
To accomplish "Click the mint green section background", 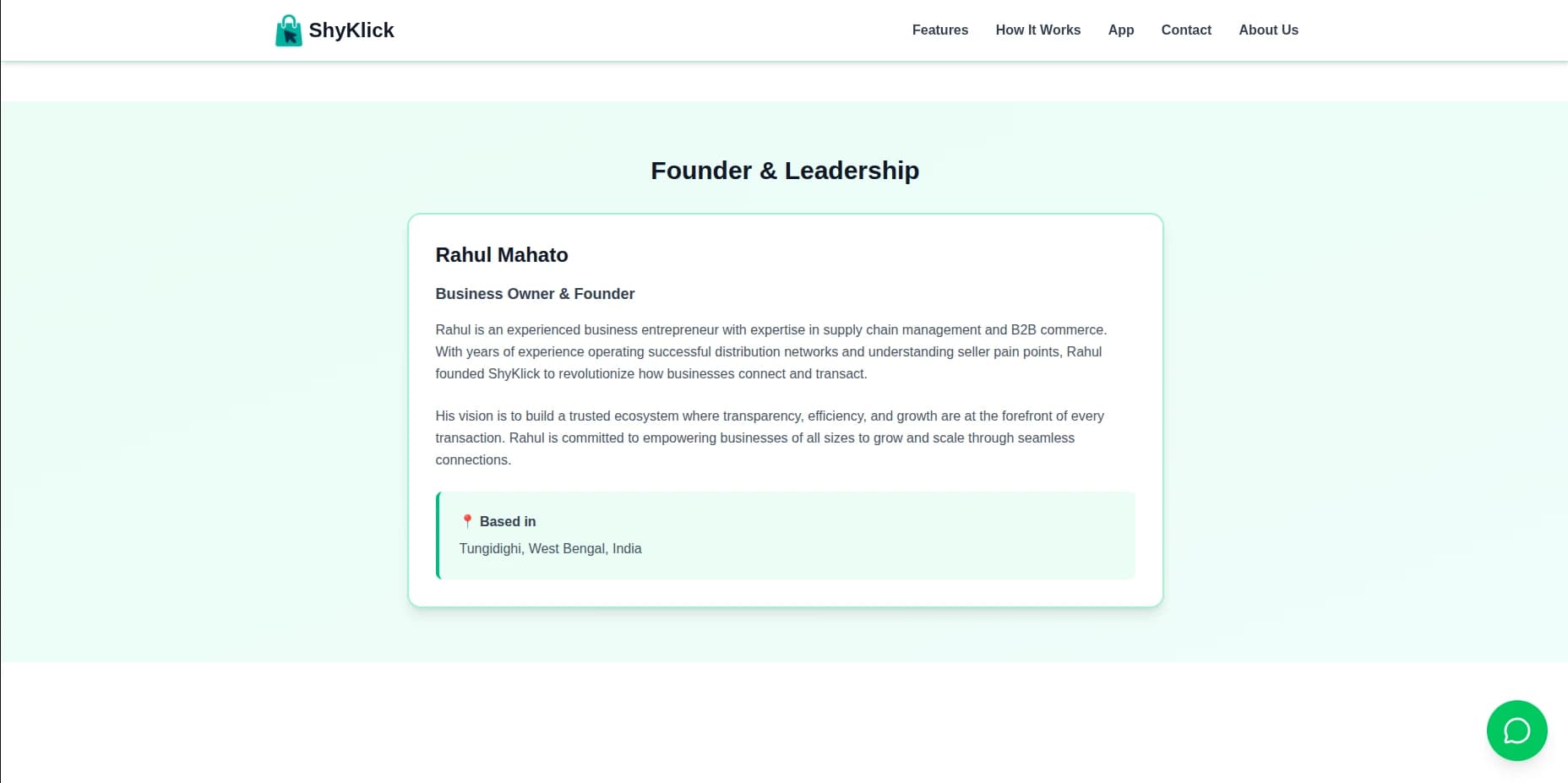I will (203, 380).
